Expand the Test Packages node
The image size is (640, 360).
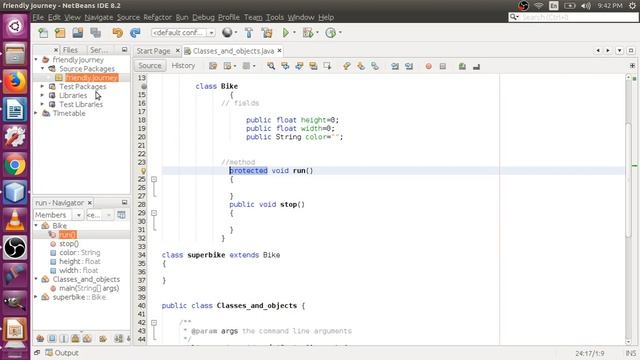(x=42, y=87)
